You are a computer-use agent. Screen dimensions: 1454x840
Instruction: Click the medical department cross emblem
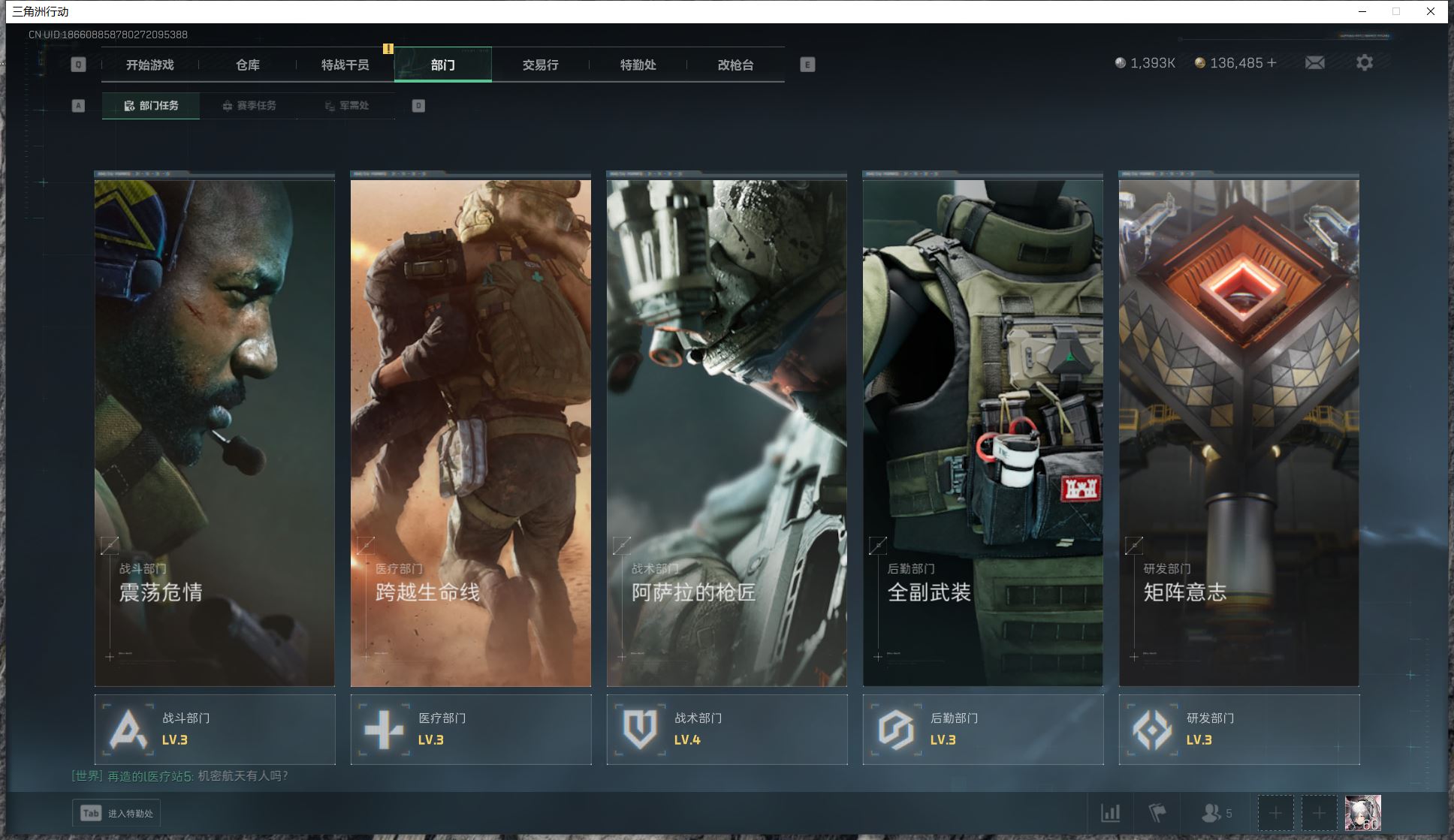pos(384,729)
